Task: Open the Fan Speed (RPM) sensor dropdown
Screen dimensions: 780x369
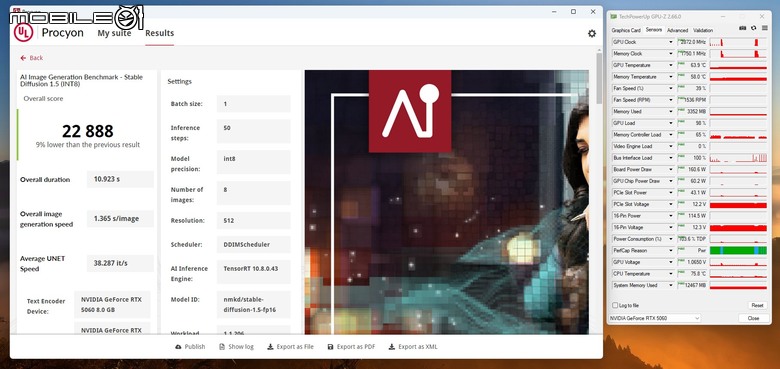Action: coord(671,100)
